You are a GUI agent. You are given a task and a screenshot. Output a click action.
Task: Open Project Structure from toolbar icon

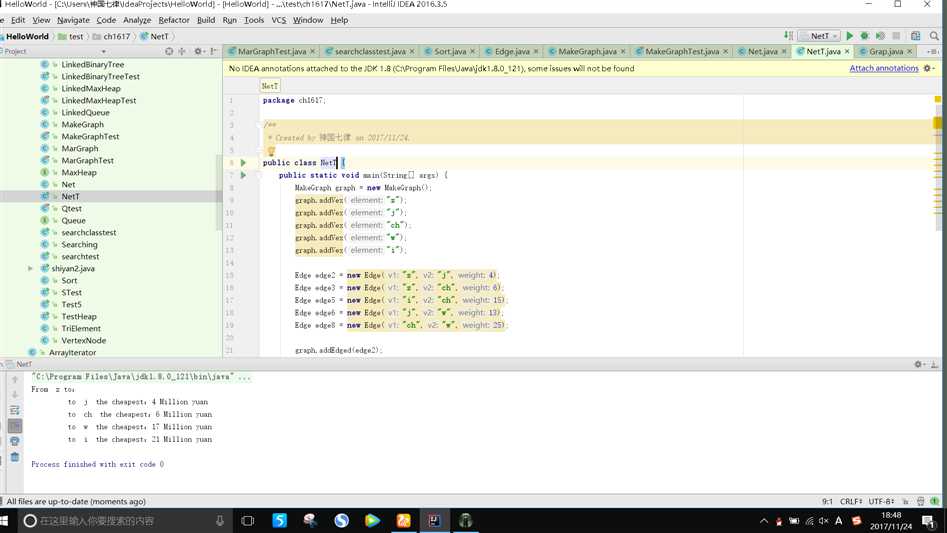coord(916,36)
